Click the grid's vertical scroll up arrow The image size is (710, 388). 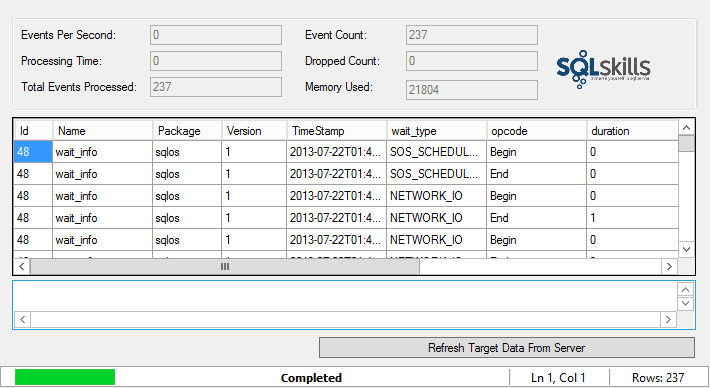(x=686, y=128)
